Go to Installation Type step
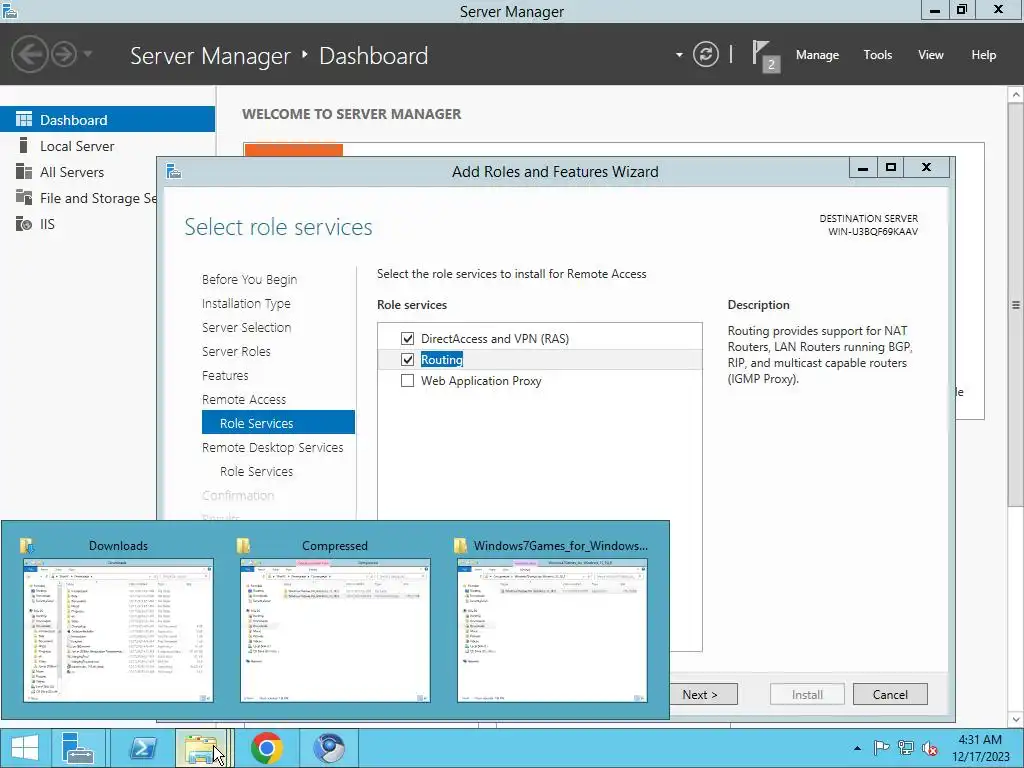The height and width of the screenshot is (768, 1024). (246, 303)
